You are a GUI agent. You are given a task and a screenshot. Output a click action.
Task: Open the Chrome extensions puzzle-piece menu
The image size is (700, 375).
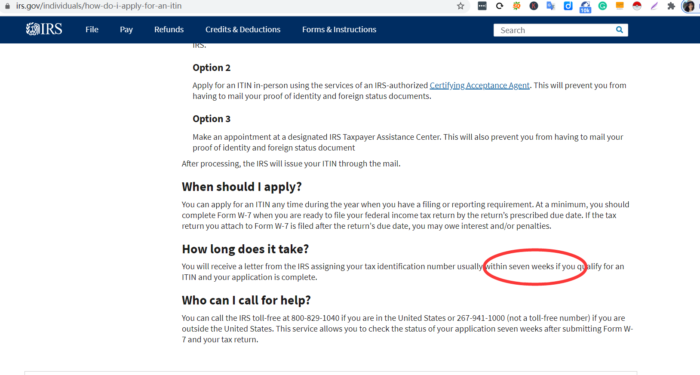(x=671, y=6)
